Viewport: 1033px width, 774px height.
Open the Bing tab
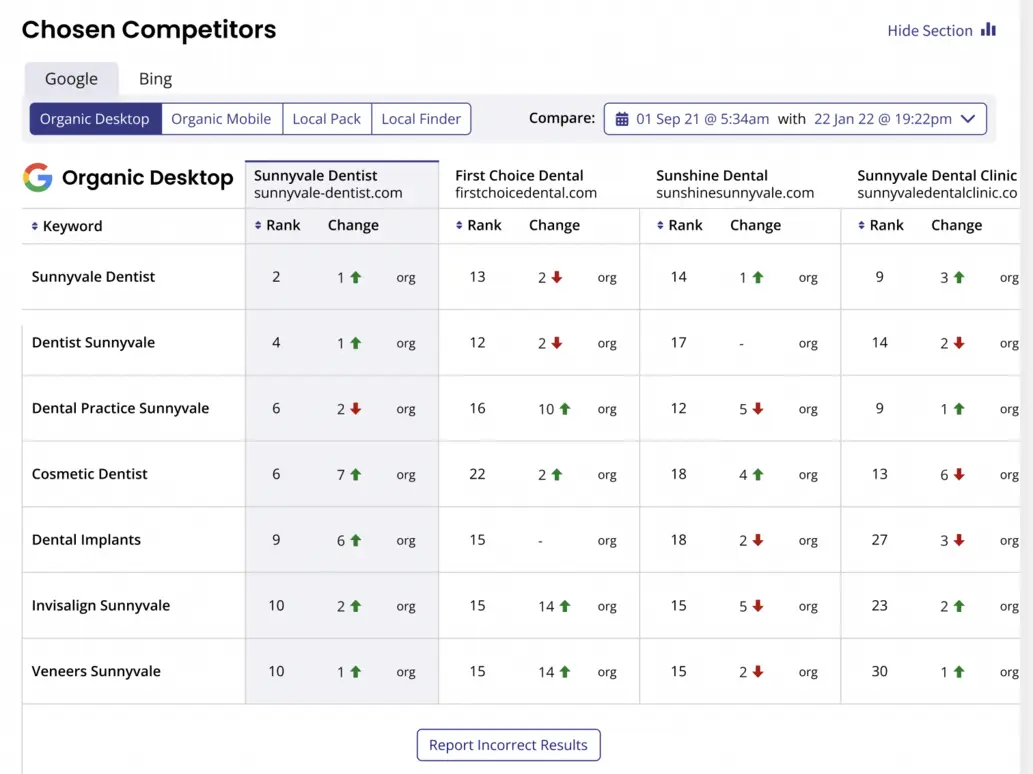coord(155,79)
